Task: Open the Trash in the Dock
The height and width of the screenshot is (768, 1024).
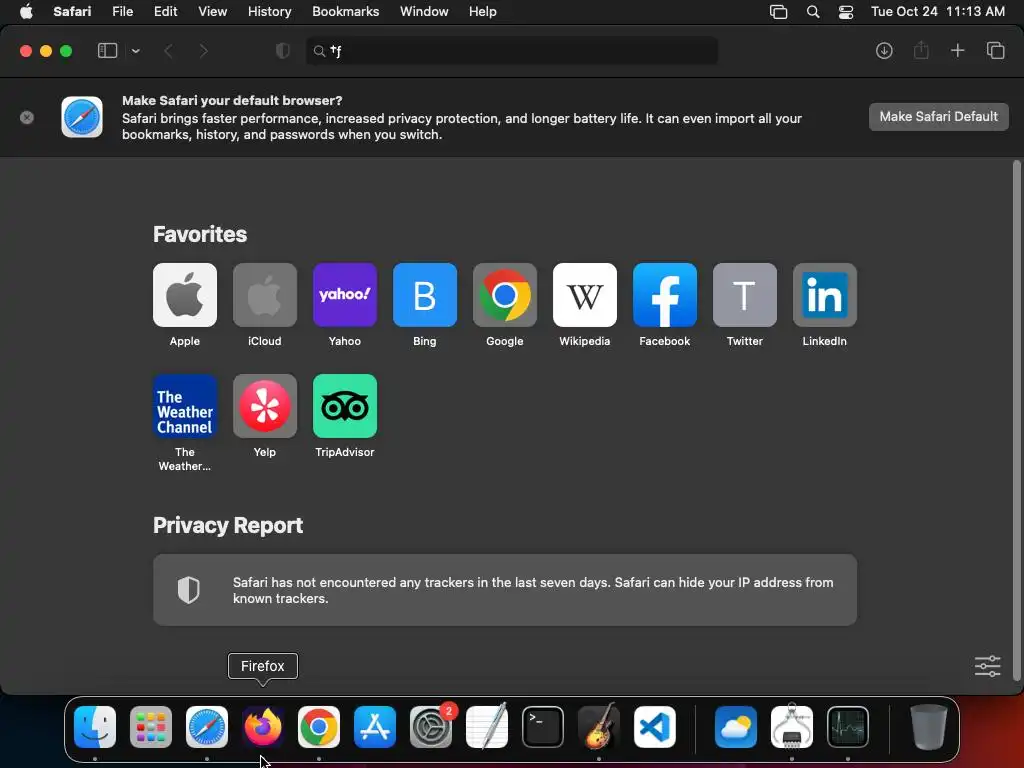Action: tap(929, 727)
